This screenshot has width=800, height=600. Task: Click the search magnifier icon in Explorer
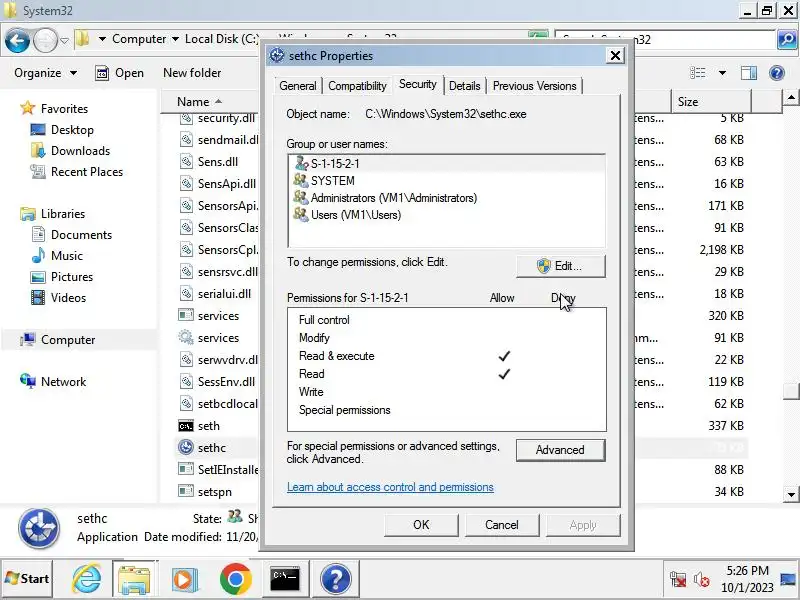click(787, 39)
